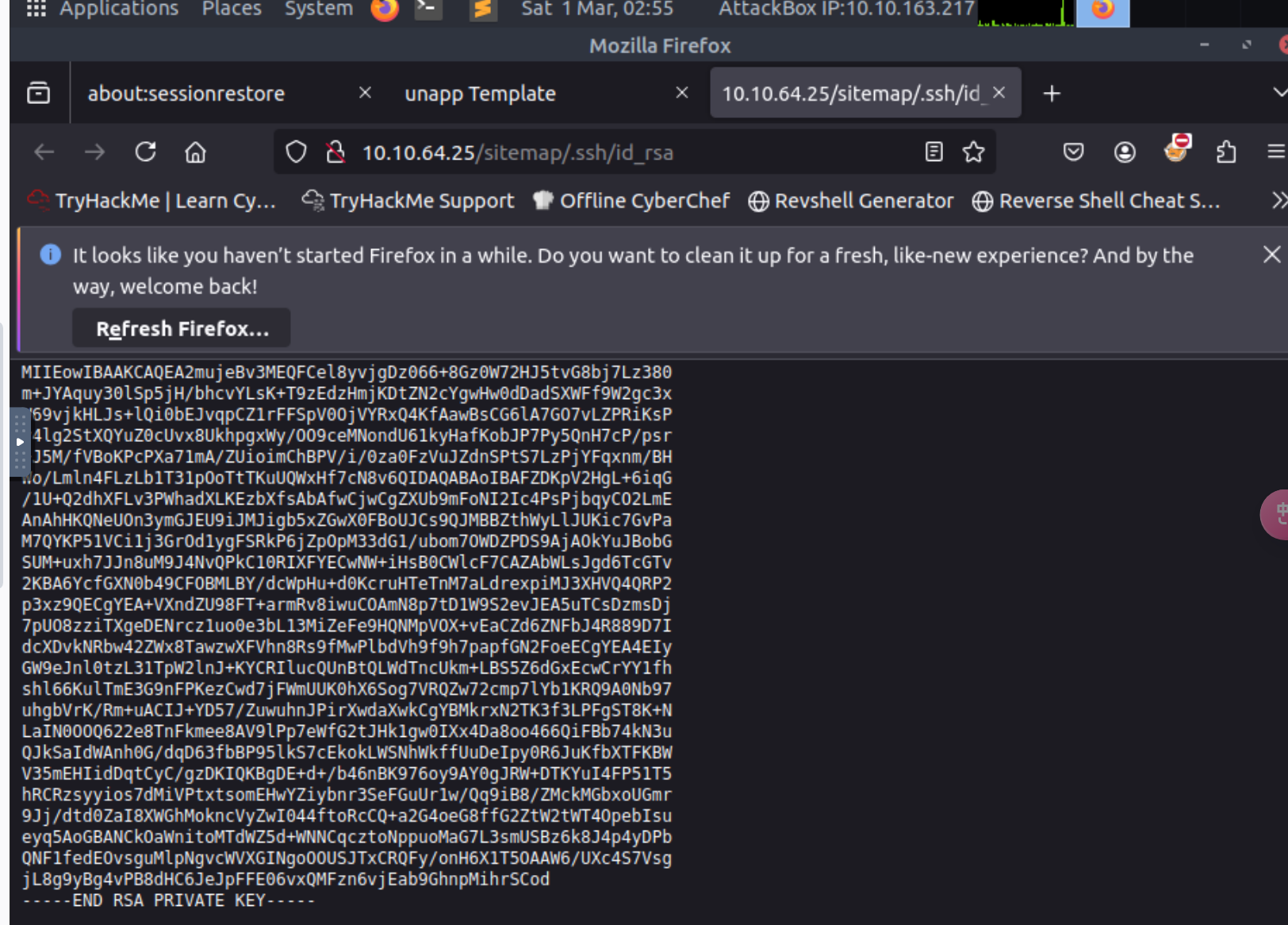Close the about:sessionrestore tab
This screenshot has height=925, width=1288.
[x=365, y=93]
